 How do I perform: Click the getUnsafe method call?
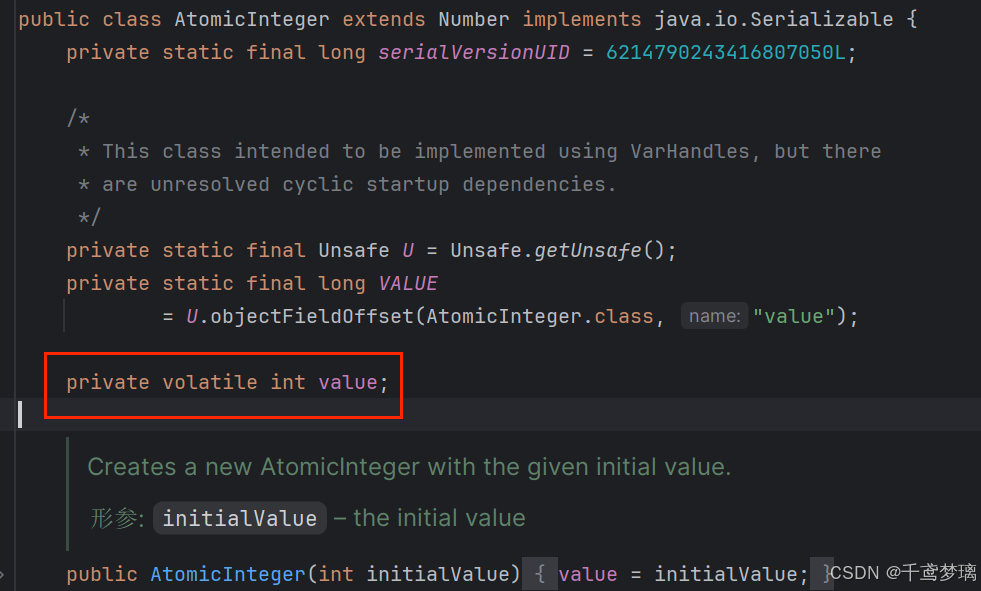click(x=588, y=251)
